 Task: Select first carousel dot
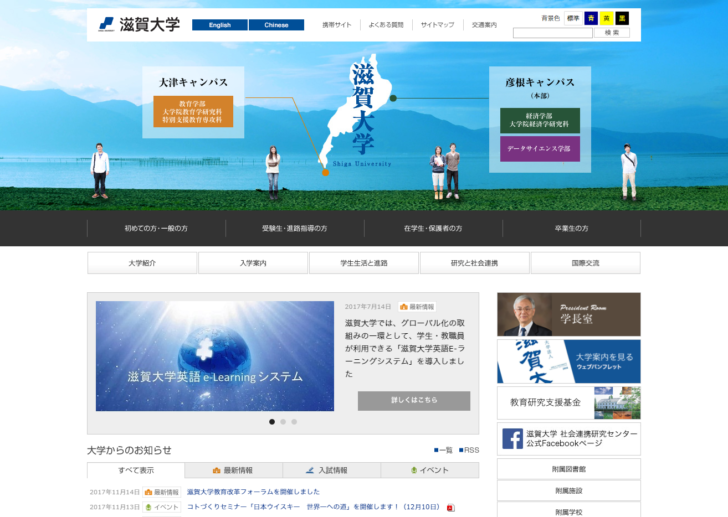[x=272, y=422]
